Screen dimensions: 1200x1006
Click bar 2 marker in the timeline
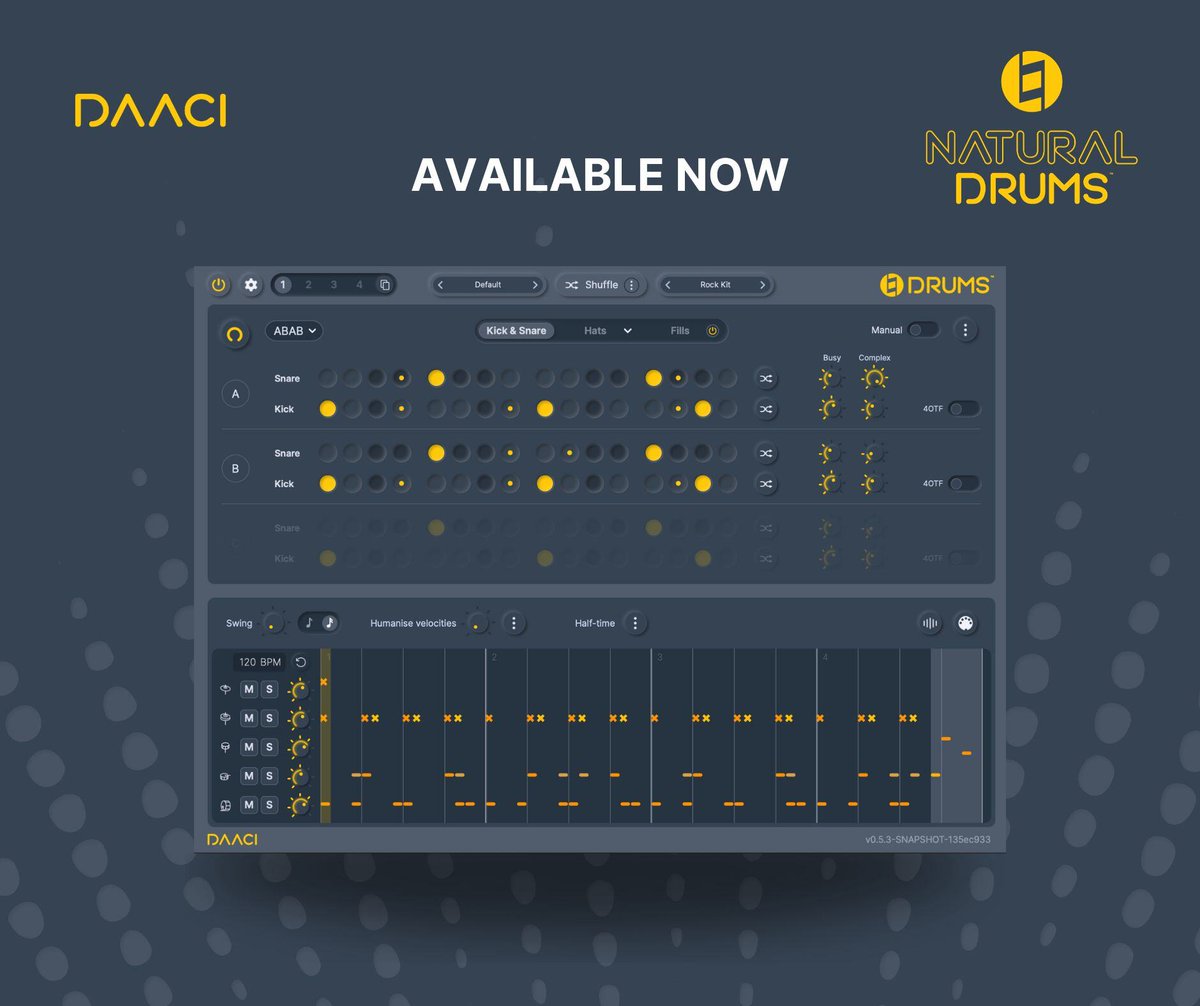pos(494,657)
